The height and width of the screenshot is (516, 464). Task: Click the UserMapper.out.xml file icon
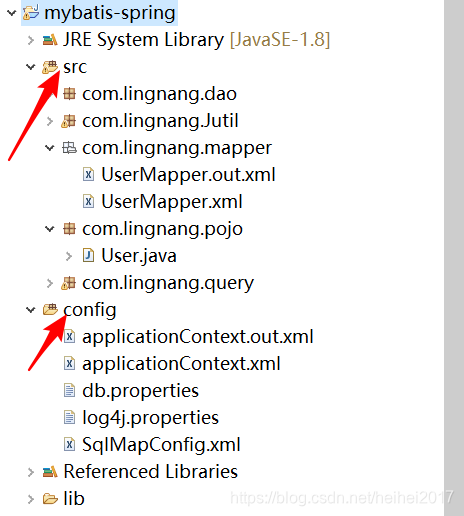pyautogui.click(x=88, y=175)
